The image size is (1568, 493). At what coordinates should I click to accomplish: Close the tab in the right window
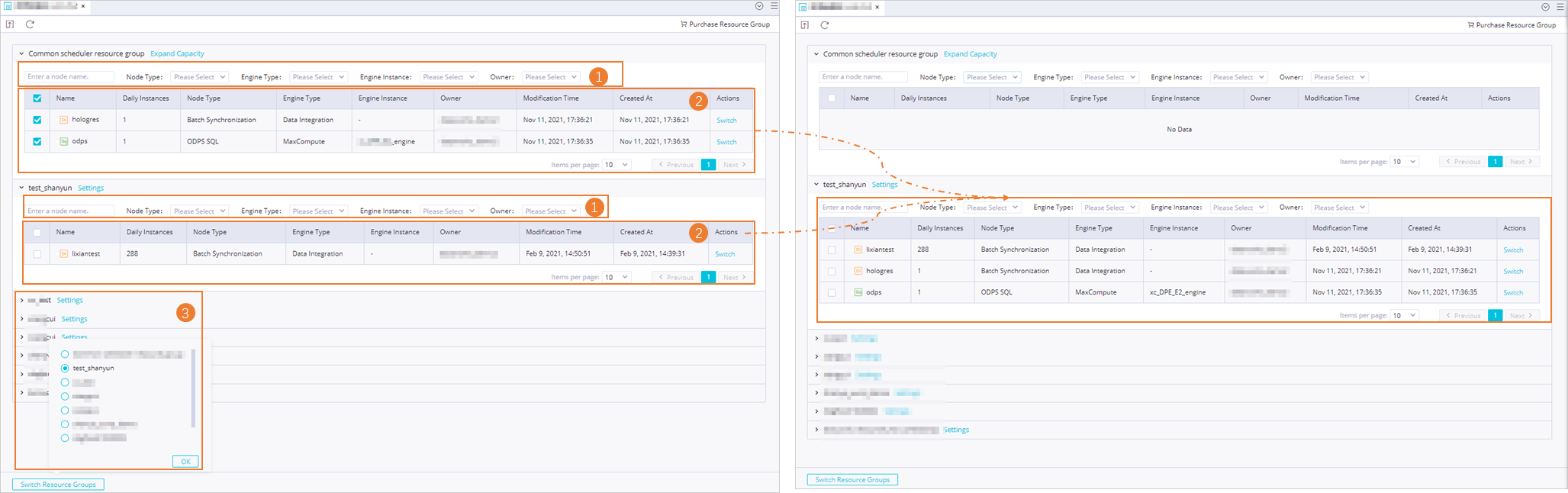tap(877, 7)
